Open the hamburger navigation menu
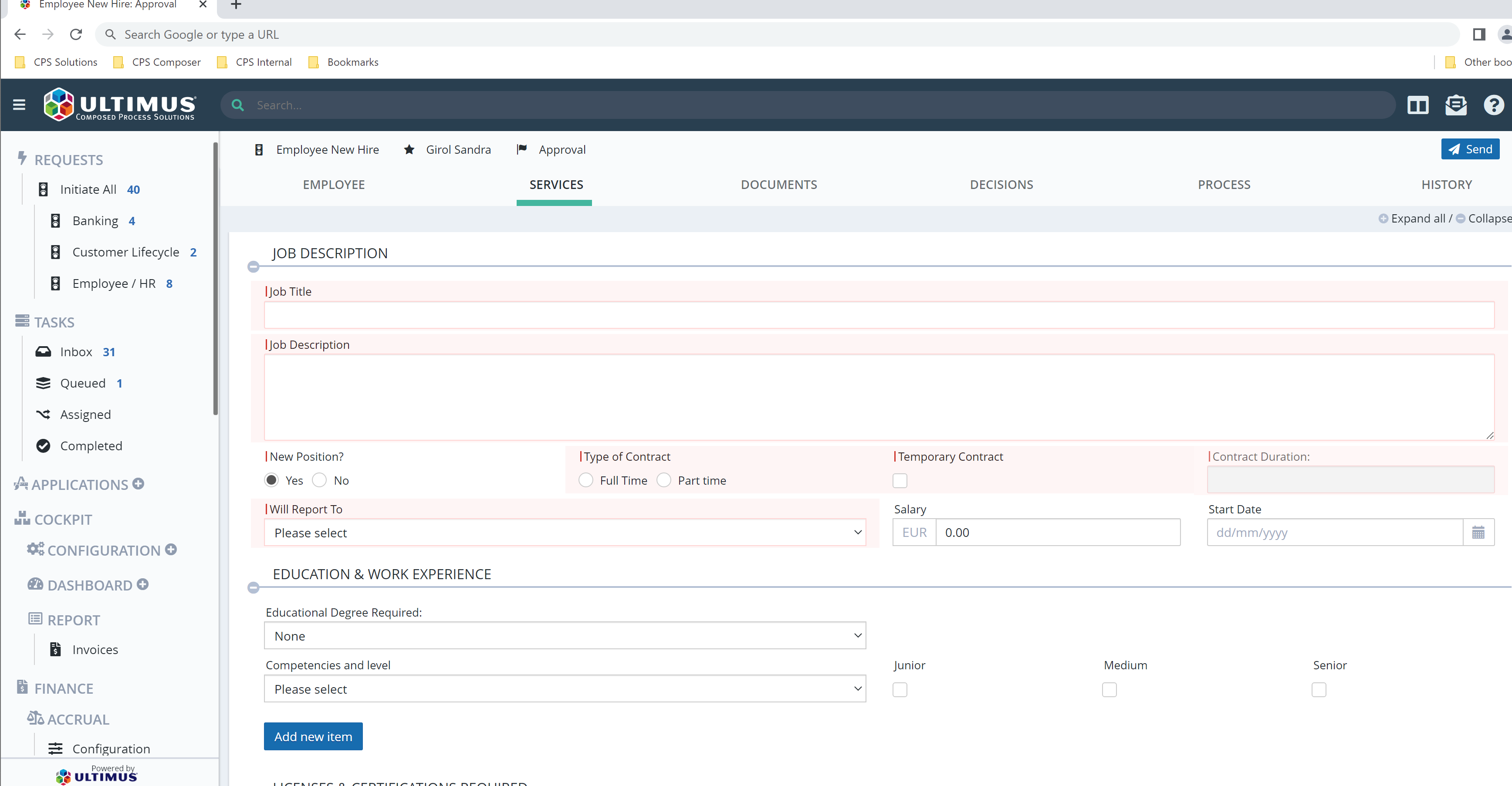The image size is (1512, 786). [x=19, y=105]
